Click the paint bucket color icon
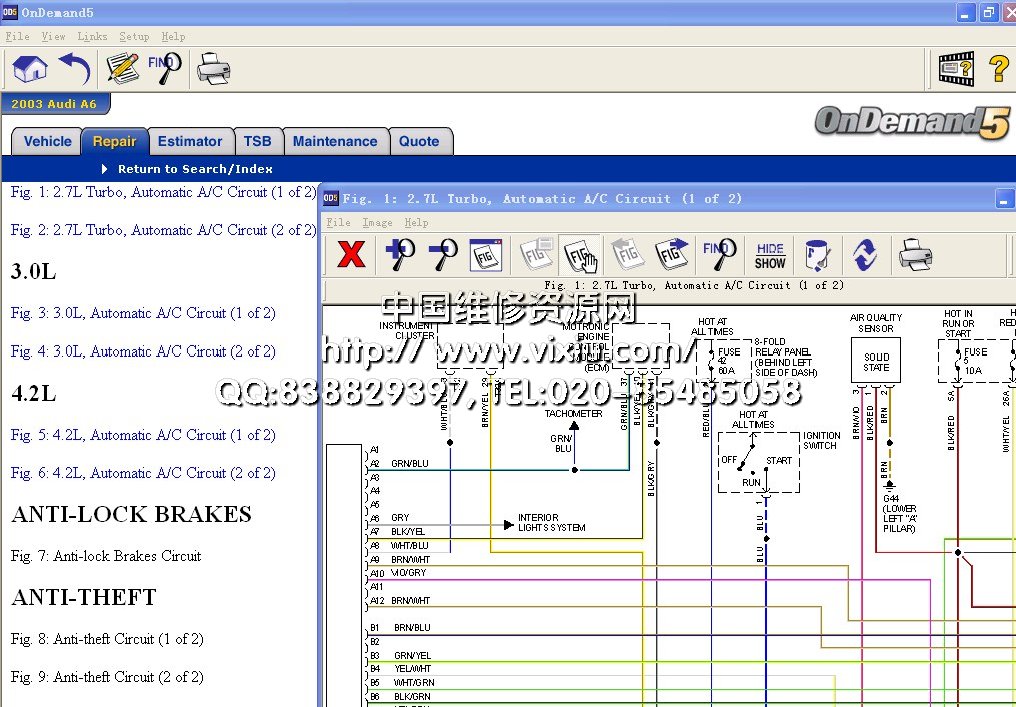The image size is (1016, 707). pos(817,254)
